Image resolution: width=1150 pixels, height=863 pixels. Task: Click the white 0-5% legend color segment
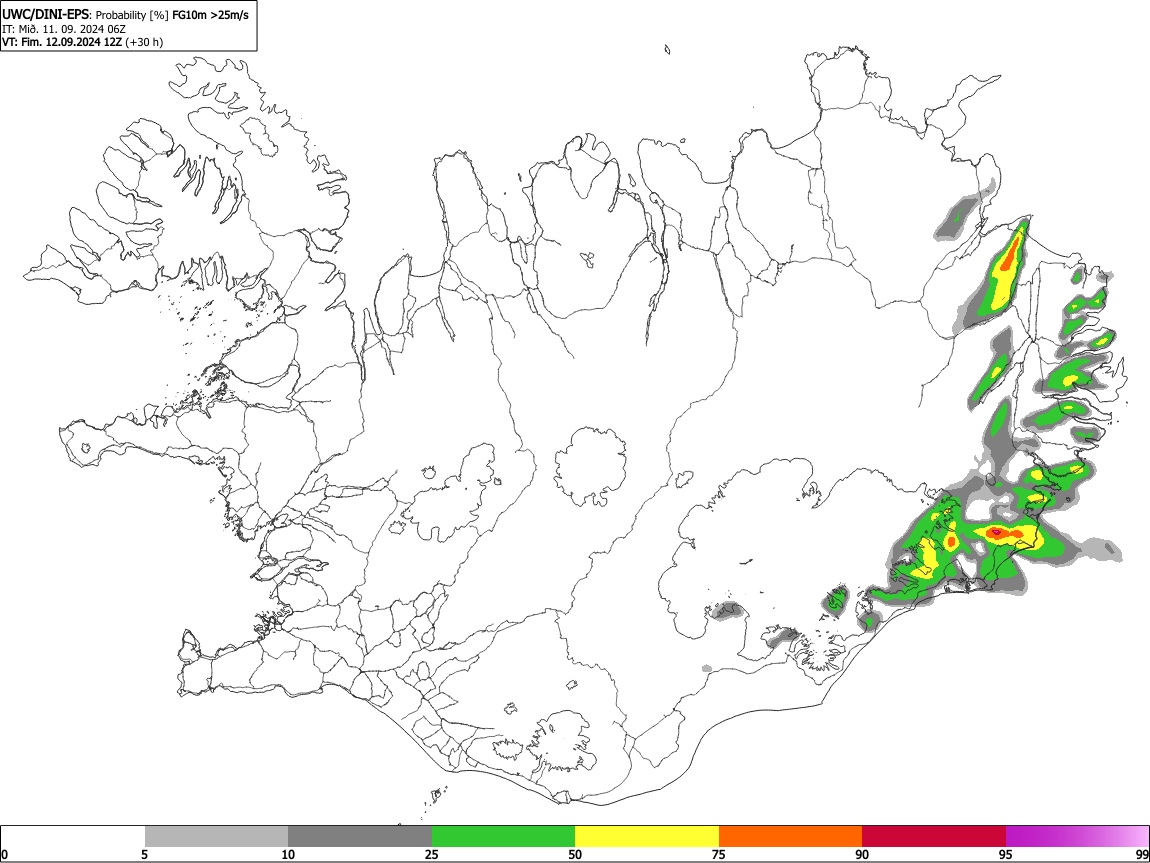coord(73,837)
